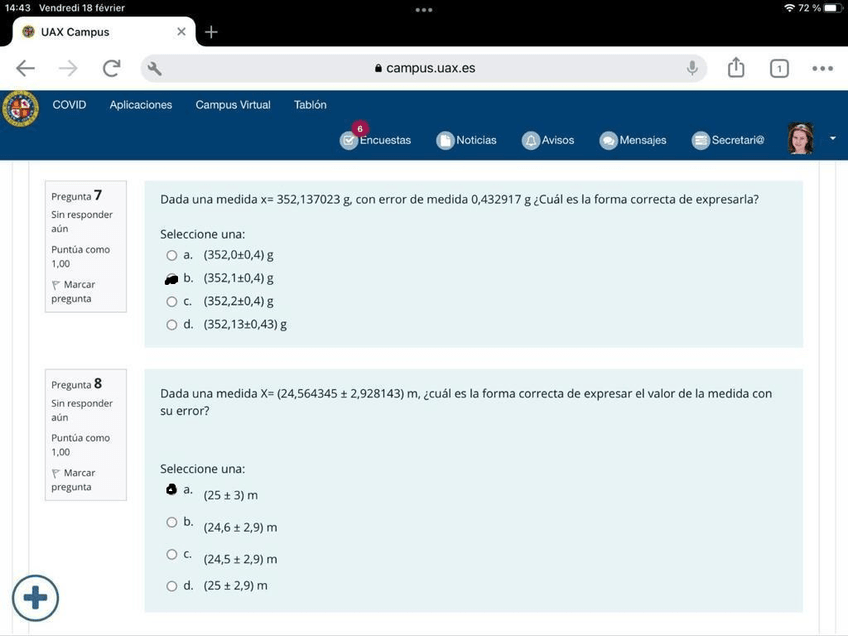The image size is (848, 636).
Task: Tap the microphone icon in address bar
Action: coord(692,68)
